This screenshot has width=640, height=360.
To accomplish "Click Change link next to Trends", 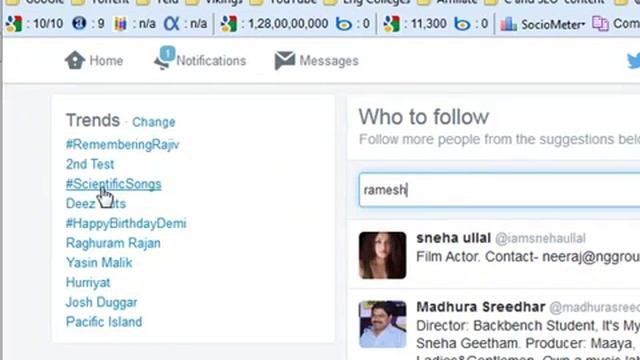I will point(153,122).
